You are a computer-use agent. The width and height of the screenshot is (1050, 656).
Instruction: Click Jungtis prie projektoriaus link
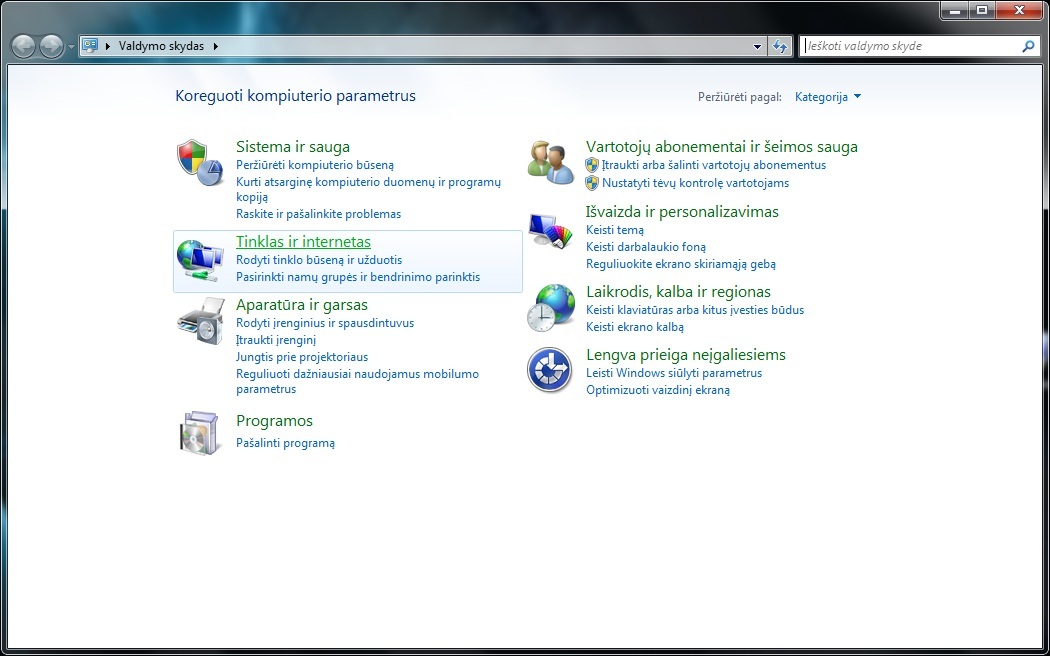click(x=302, y=357)
